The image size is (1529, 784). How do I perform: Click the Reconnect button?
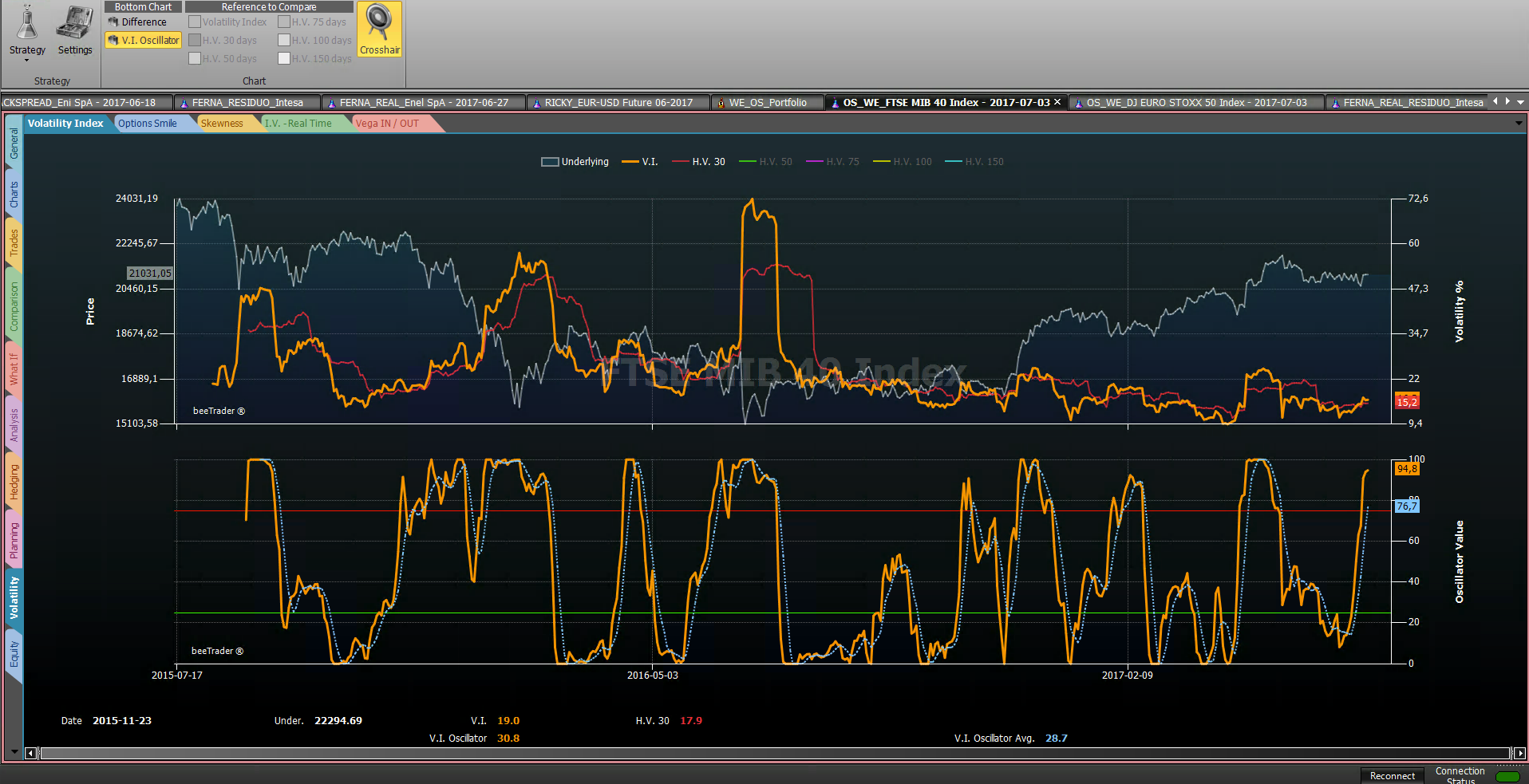[x=1393, y=776]
